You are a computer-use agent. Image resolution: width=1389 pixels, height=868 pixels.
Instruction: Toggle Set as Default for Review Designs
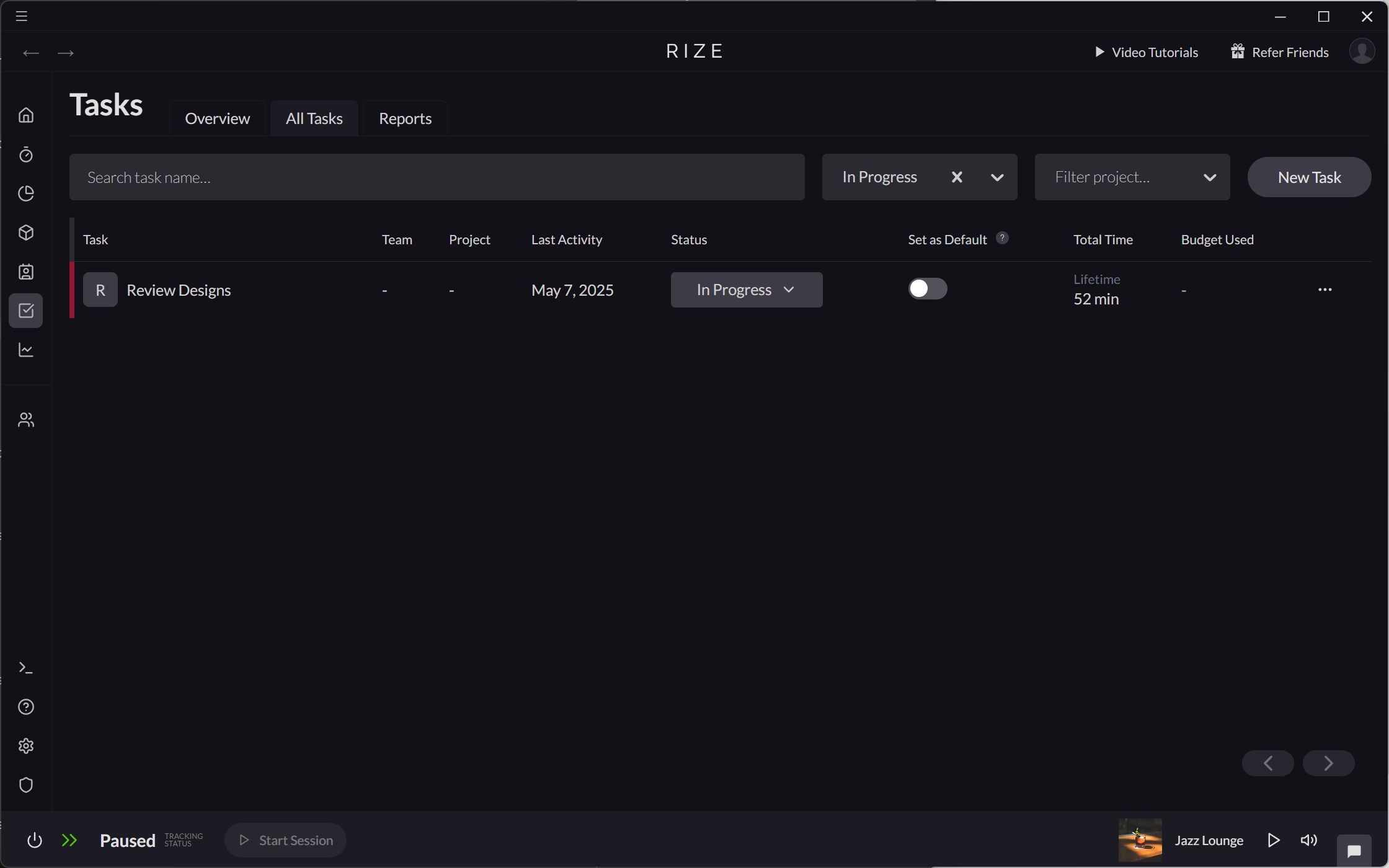click(x=928, y=288)
